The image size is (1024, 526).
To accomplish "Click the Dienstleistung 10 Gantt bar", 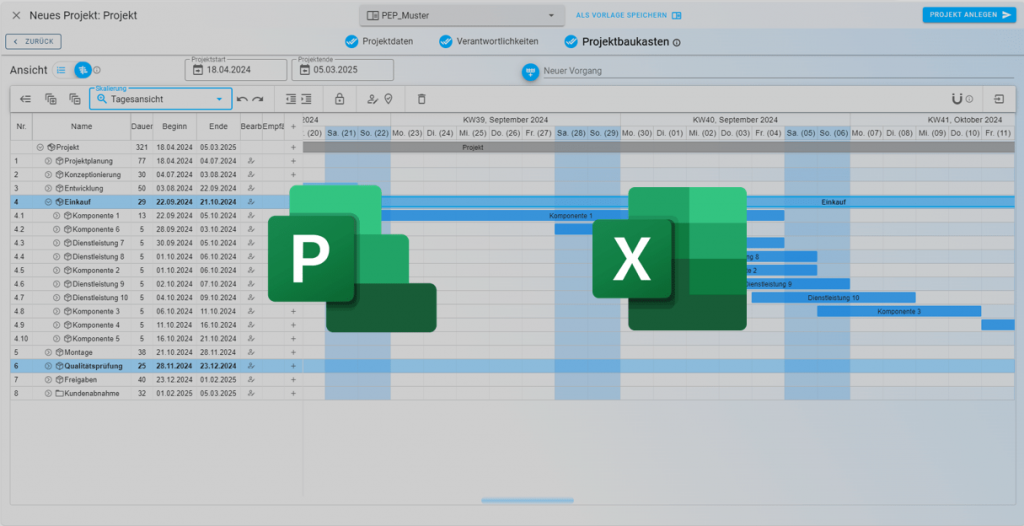I will tap(833, 297).
